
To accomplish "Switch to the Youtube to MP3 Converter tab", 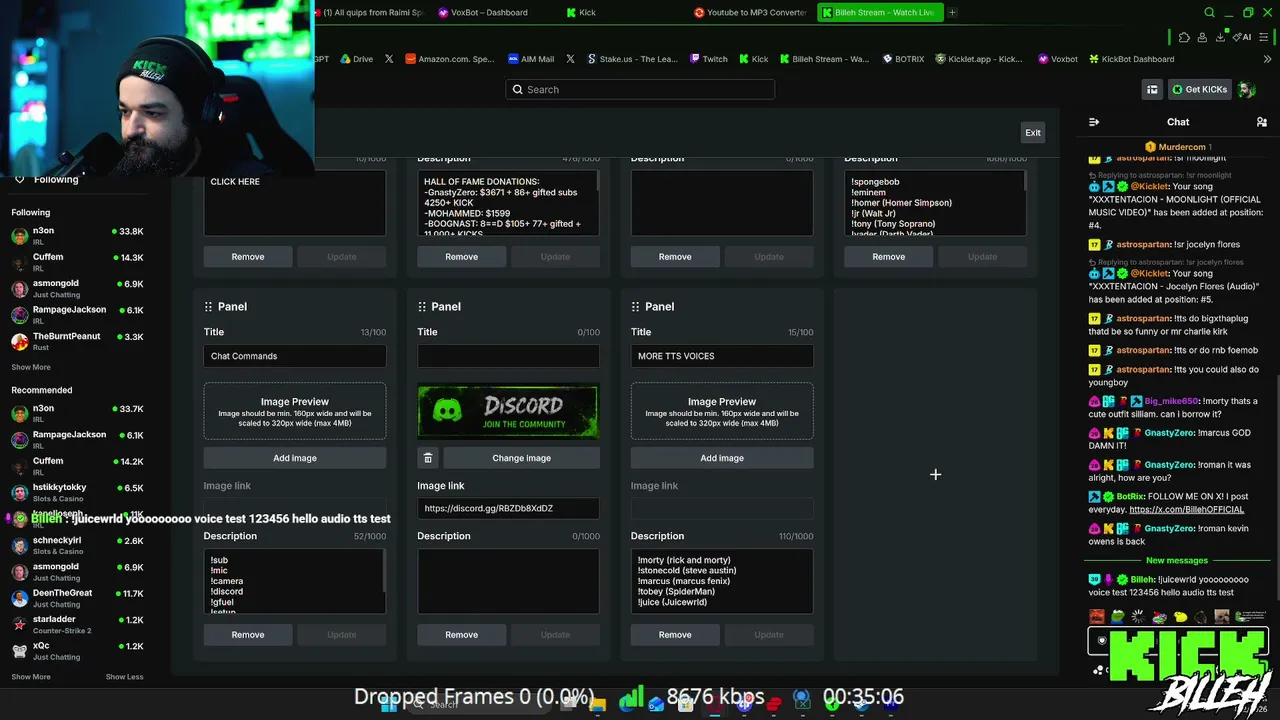I will coord(752,13).
